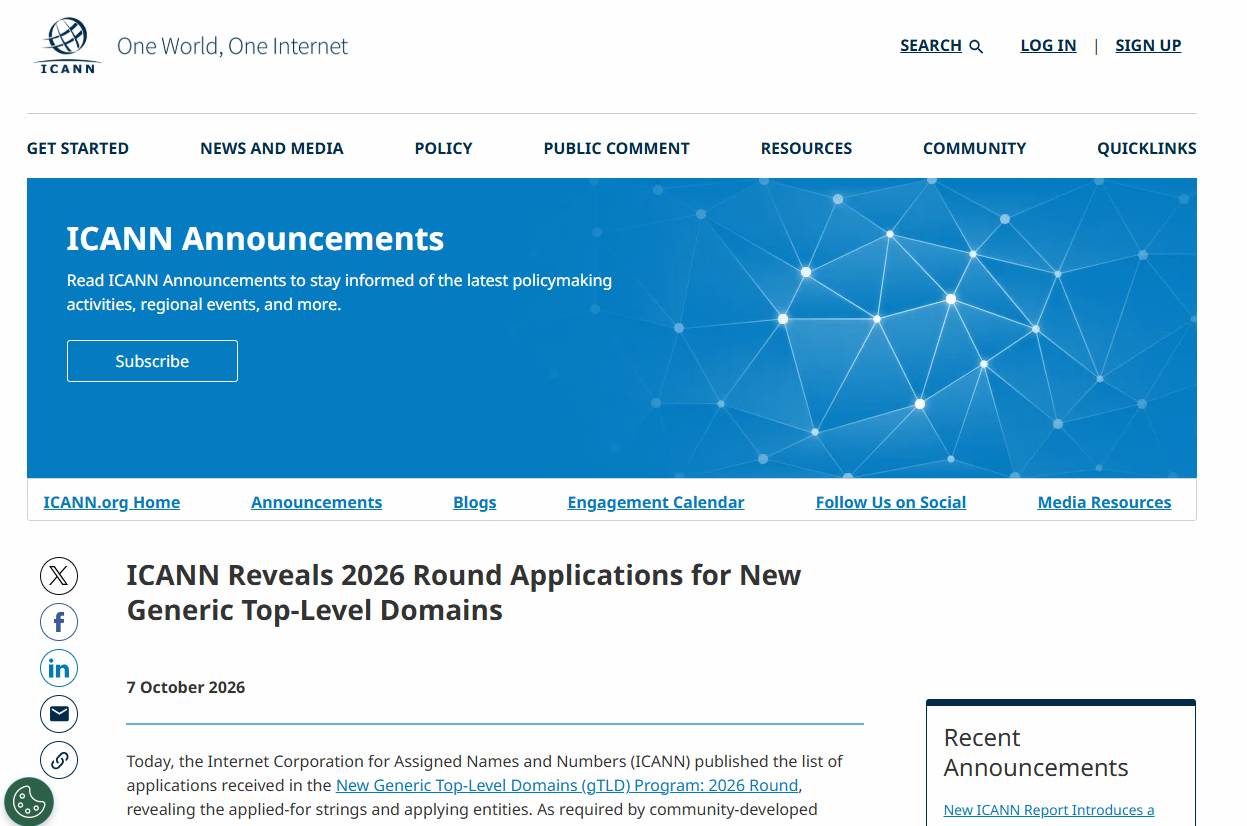Open the Quicklinks menu
The width and height of the screenshot is (1247, 826).
tap(1147, 148)
